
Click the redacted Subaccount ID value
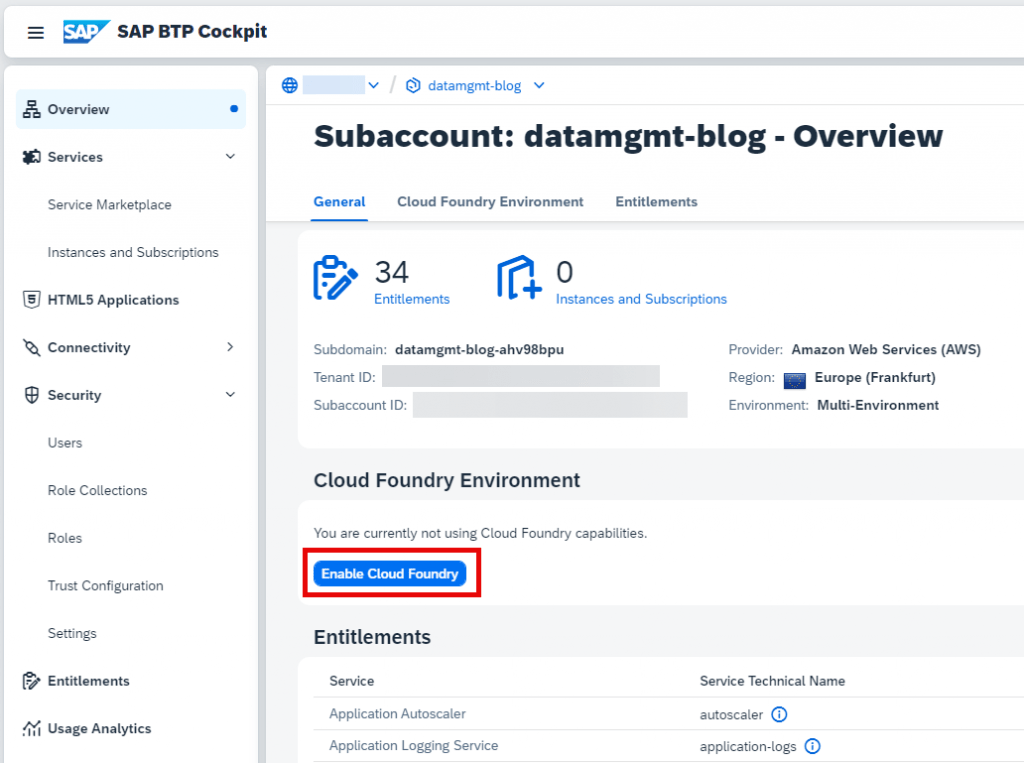coord(550,405)
